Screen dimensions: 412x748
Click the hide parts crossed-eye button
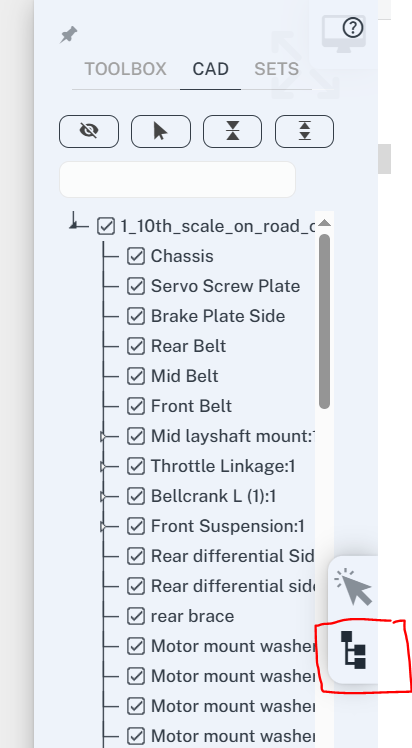click(89, 131)
